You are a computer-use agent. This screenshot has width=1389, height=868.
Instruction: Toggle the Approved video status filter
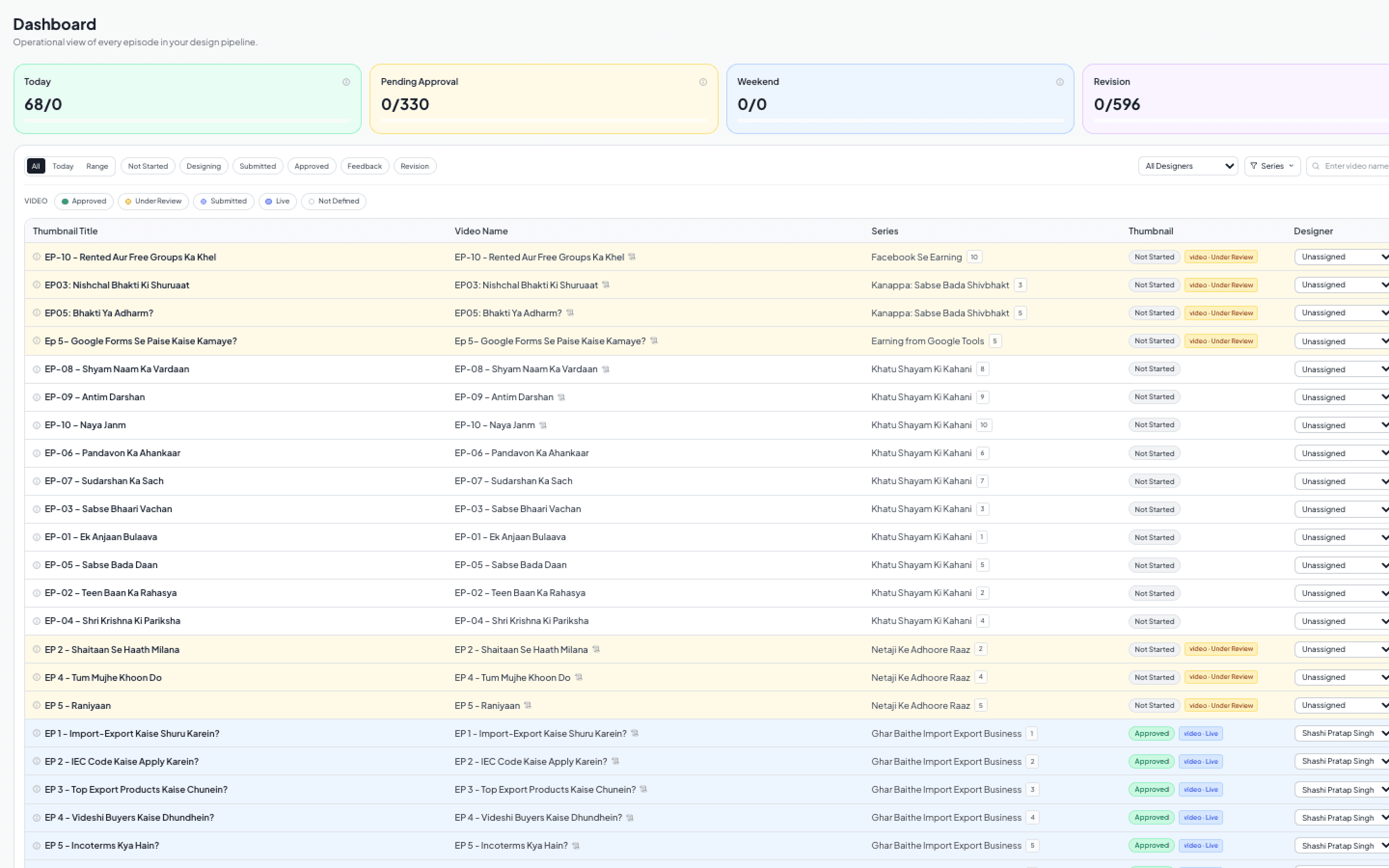pyautogui.click(x=84, y=202)
